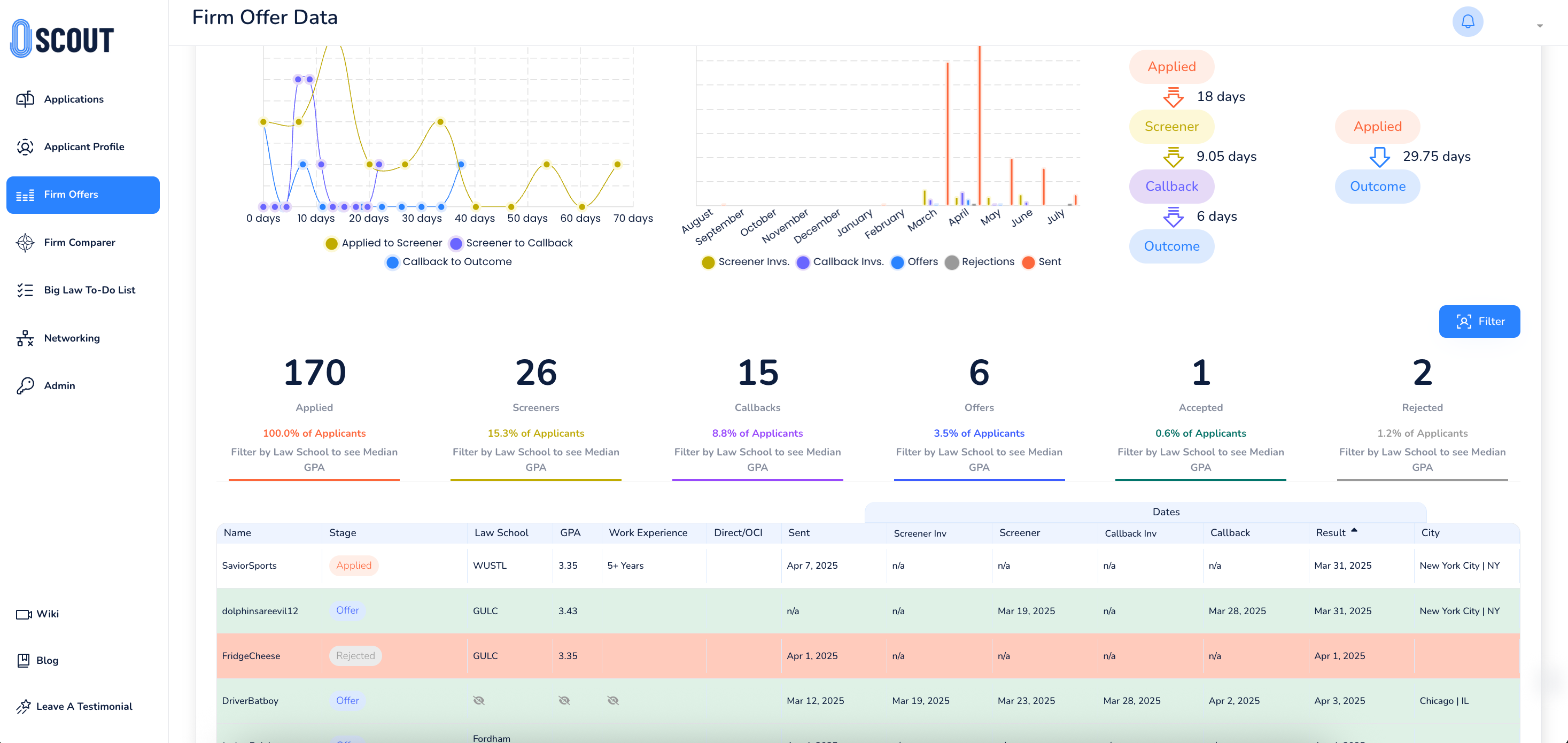Click the Firm Comparer compass icon
Viewport: 1568px width, 743px height.
pos(25,242)
